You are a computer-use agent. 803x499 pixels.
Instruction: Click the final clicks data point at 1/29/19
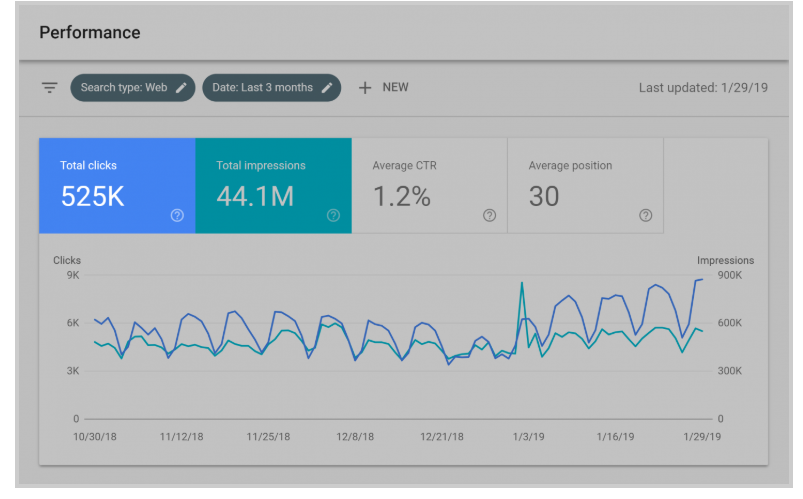pyautogui.click(x=702, y=279)
